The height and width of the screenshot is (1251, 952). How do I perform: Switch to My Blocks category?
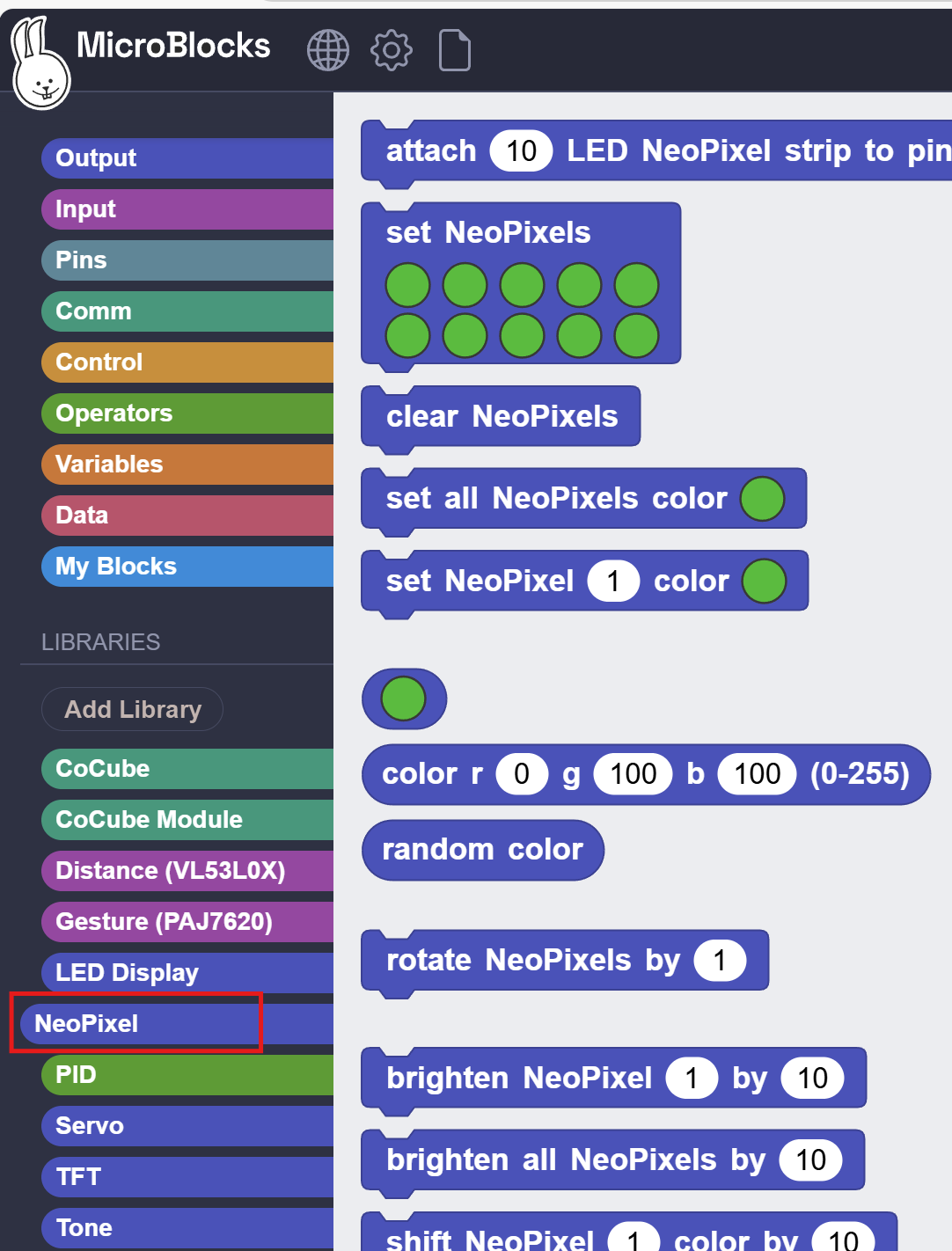point(187,567)
